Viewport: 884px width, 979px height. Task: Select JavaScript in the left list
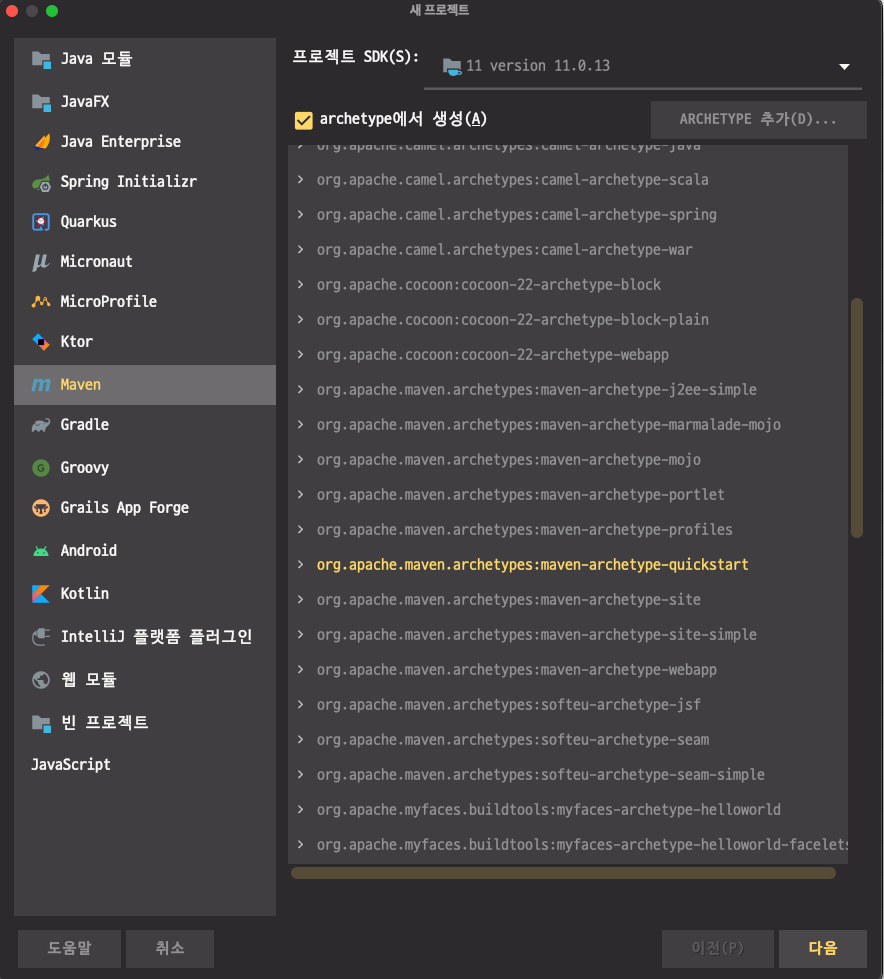[145, 764]
